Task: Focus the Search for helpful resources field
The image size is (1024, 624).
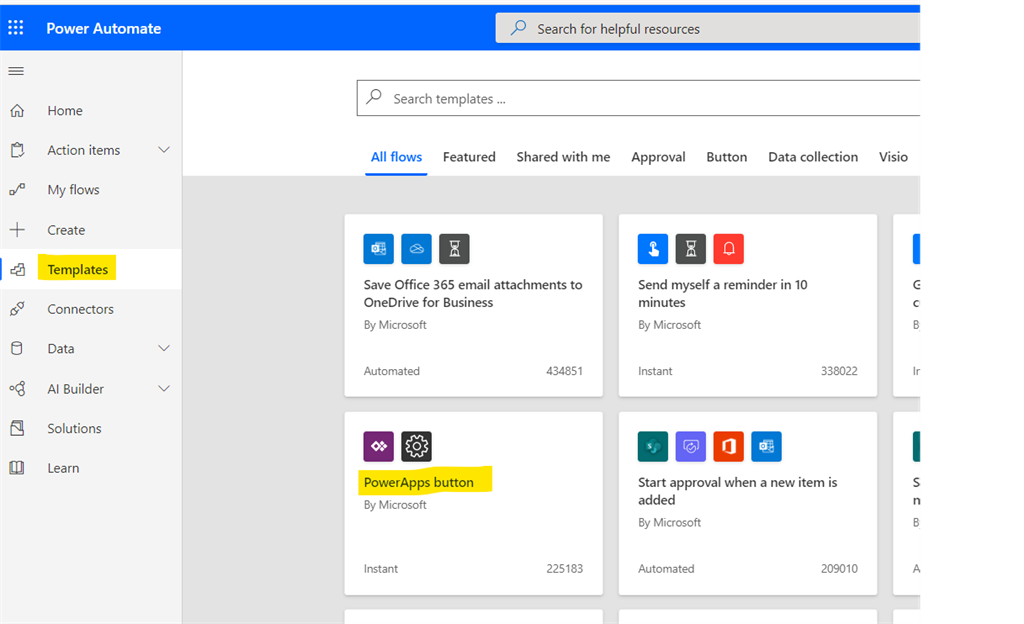Action: click(x=707, y=28)
